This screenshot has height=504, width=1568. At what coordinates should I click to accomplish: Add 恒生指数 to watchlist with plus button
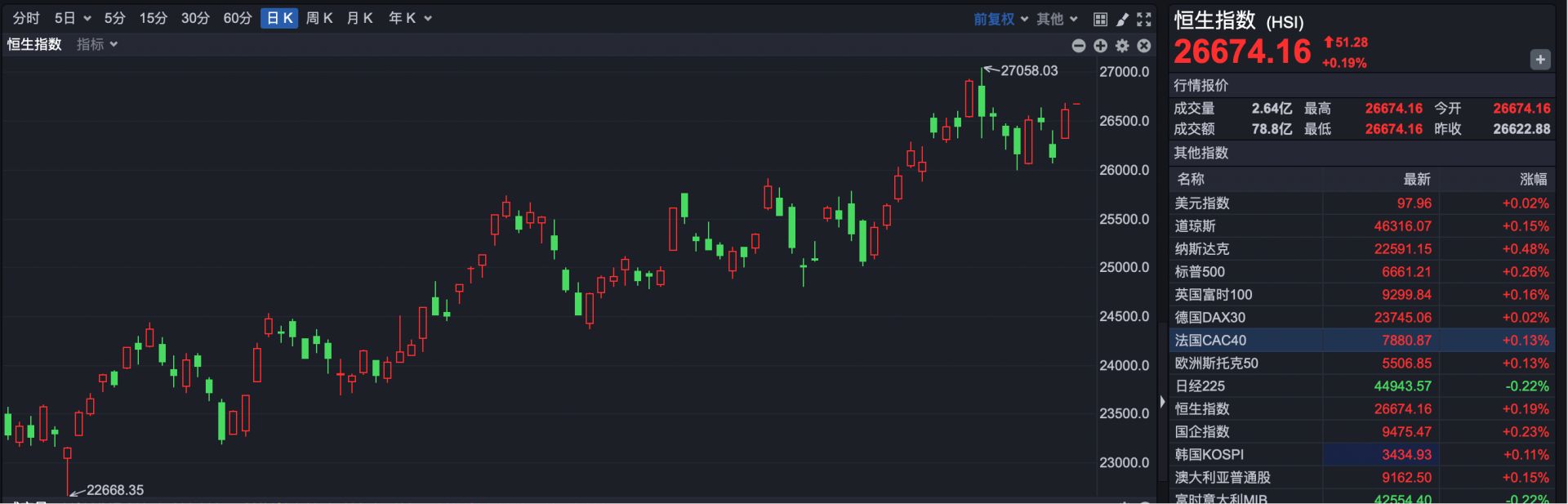pyautogui.click(x=1539, y=60)
